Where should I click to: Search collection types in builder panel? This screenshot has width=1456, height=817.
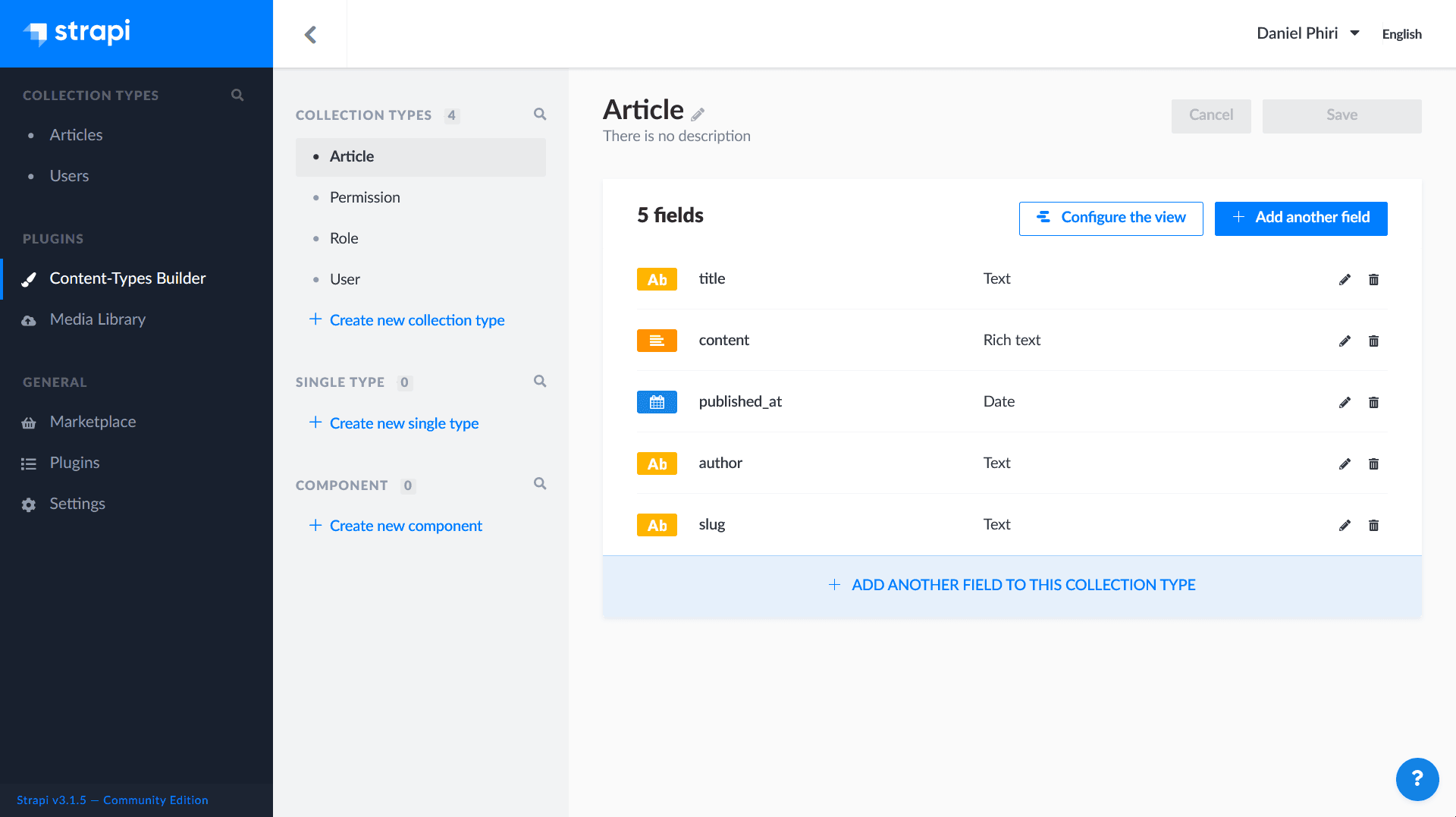[x=540, y=114]
